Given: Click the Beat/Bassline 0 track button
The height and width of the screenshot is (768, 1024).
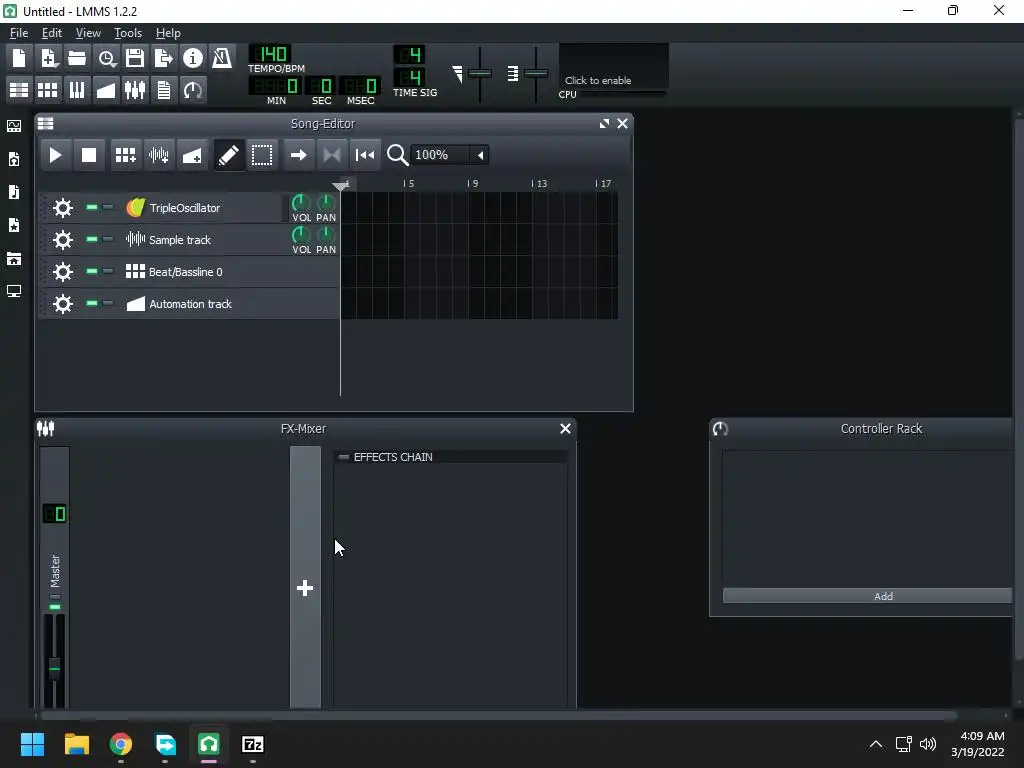Looking at the screenshot, I should [201, 272].
